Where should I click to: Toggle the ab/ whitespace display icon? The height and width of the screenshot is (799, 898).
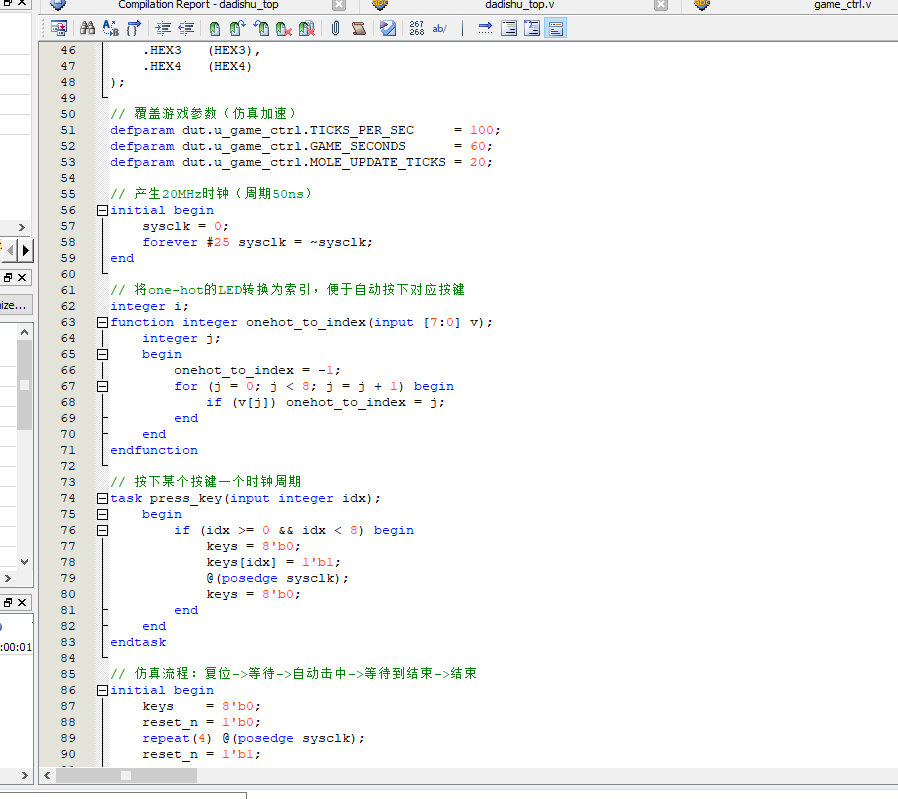[439, 28]
